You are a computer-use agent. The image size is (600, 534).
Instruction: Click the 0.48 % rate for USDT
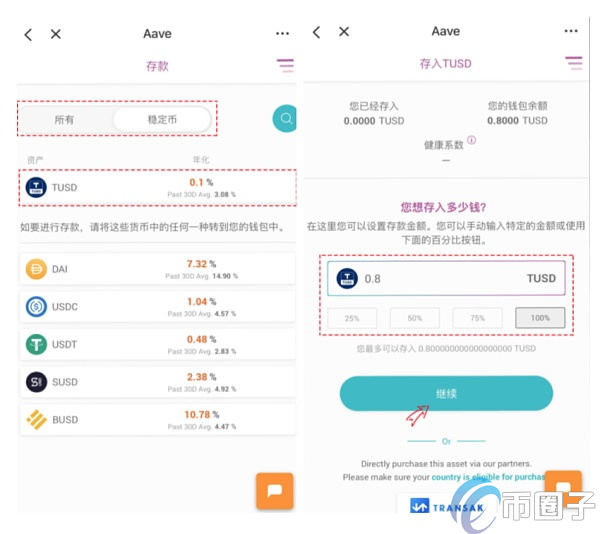(202, 339)
